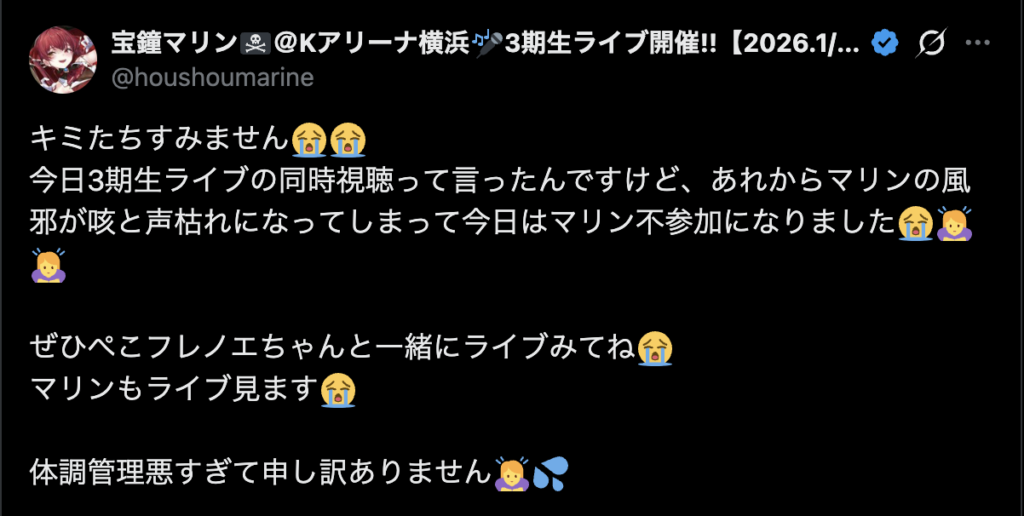Click the text 体調管理悪すぎて申し訳ありません
The height and width of the screenshot is (516, 1024).
pos(260,474)
